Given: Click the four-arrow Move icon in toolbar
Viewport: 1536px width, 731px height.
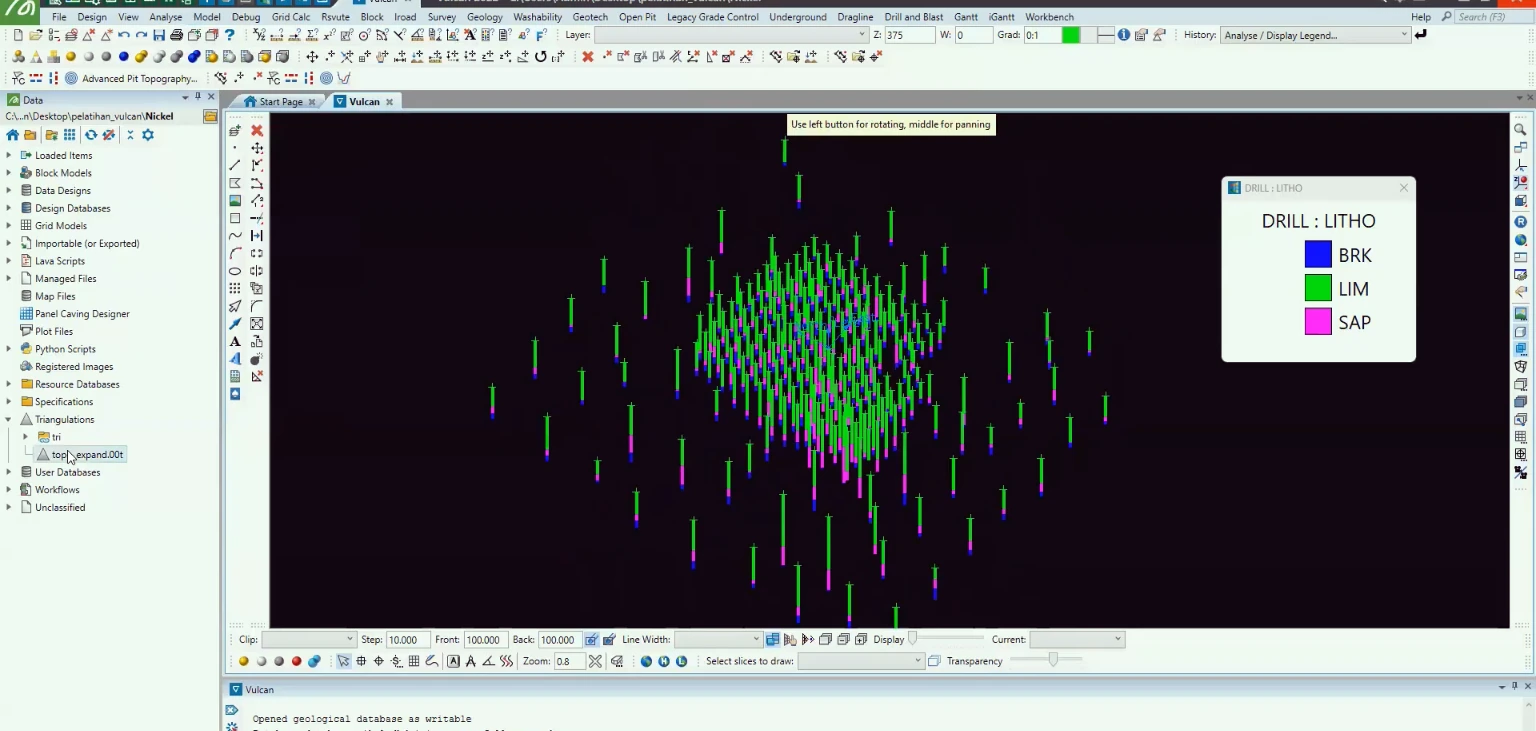Looking at the screenshot, I should pos(312,56).
